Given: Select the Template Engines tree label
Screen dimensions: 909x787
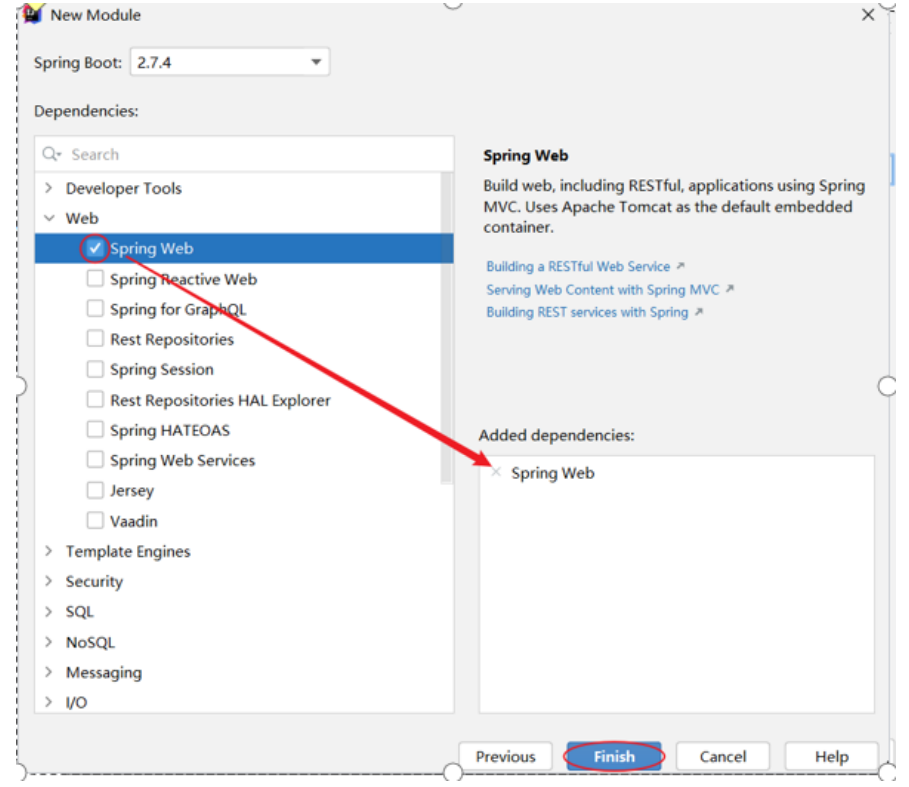Looking at the screenshot, I should coord(128,551).
